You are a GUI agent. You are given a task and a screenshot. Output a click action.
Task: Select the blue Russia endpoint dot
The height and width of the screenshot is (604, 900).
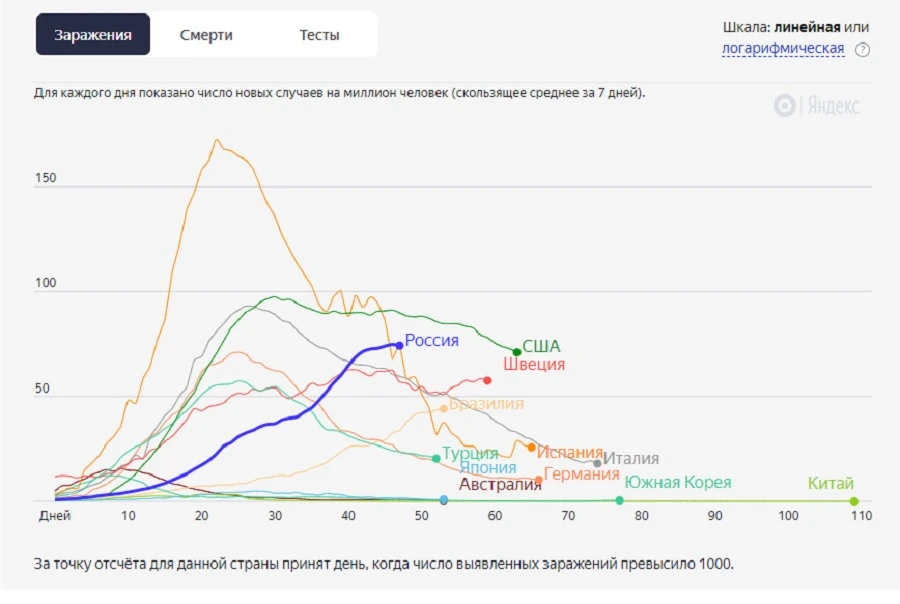pos(399,346)
